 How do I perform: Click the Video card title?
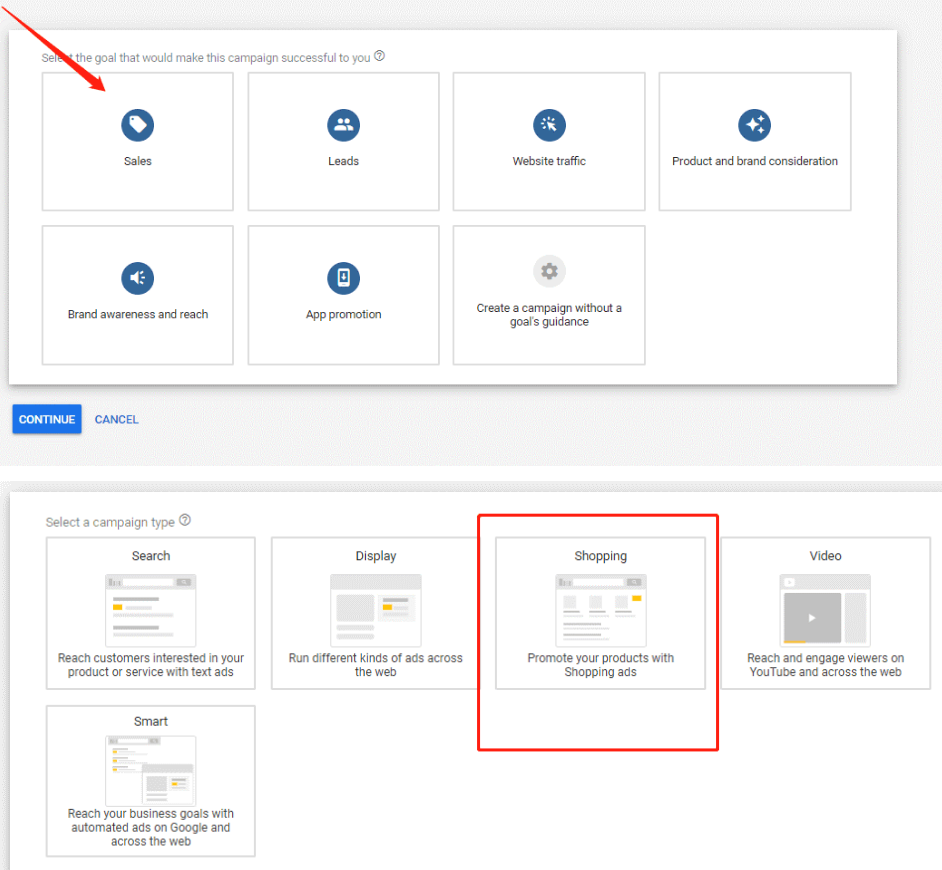pyautogui.click(x=825, y=556)
